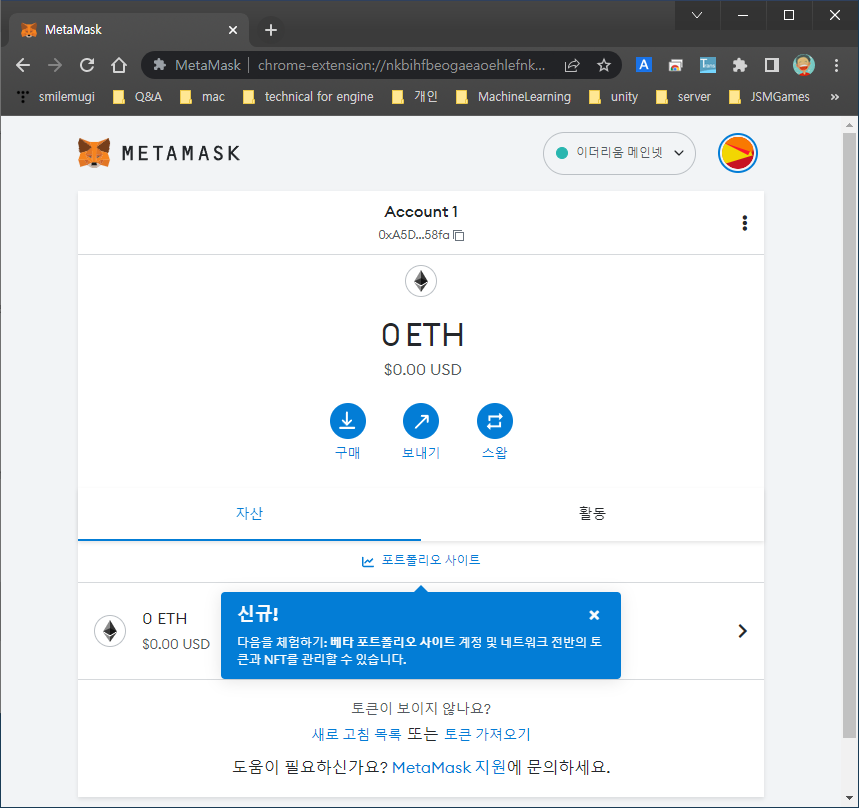Click the extension icon next to translate
859x808 pixels.
pos(675,65)
